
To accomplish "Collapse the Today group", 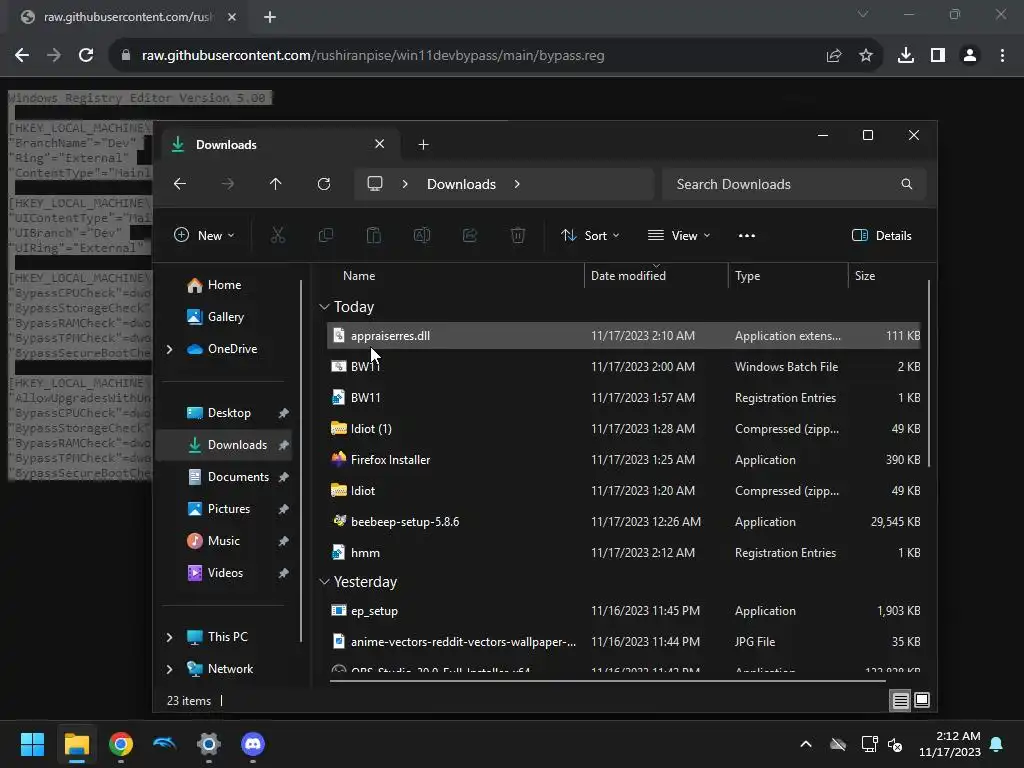I will point(324,307).
